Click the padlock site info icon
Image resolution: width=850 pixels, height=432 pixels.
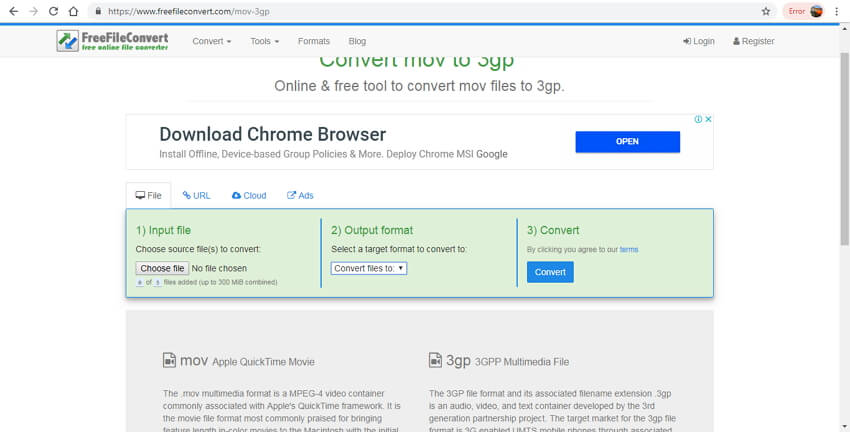(x=98, y=11)
